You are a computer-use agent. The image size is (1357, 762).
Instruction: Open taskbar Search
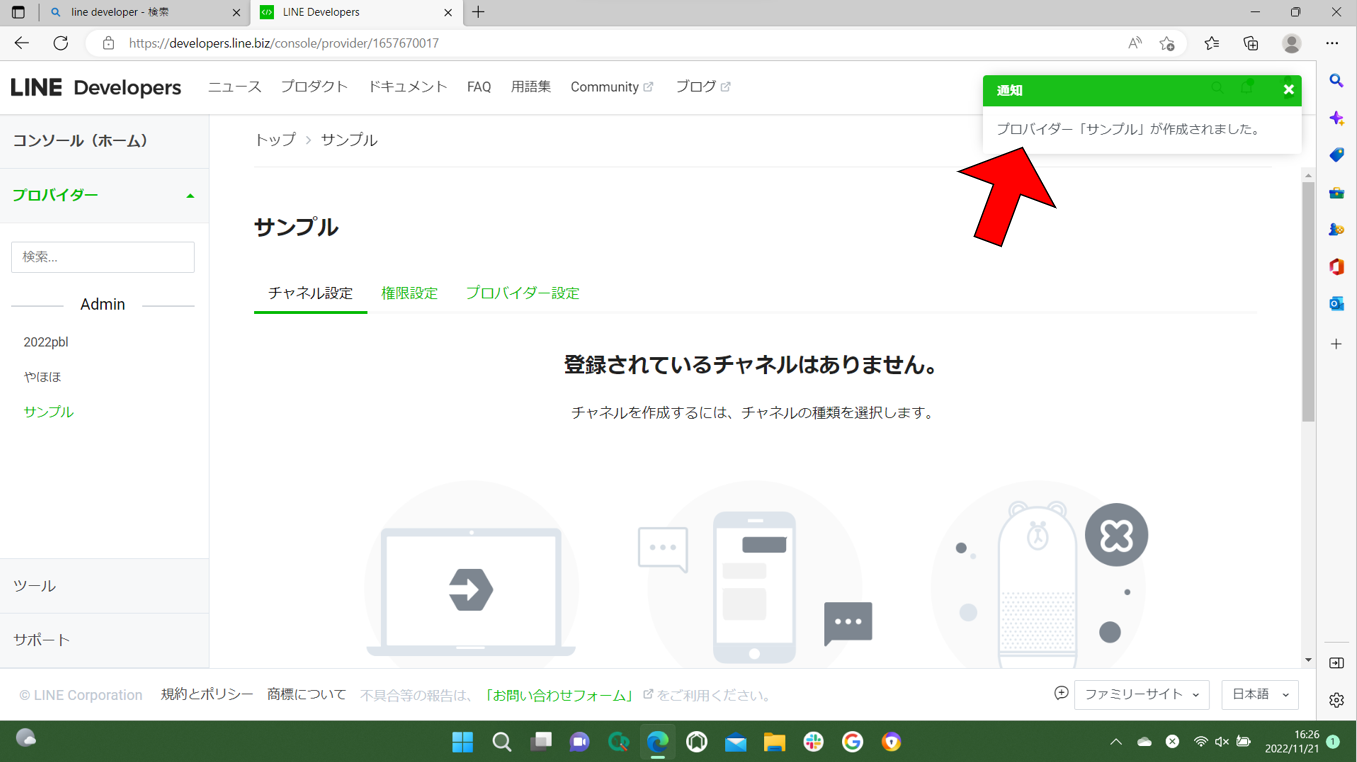[x=502, y=742]
